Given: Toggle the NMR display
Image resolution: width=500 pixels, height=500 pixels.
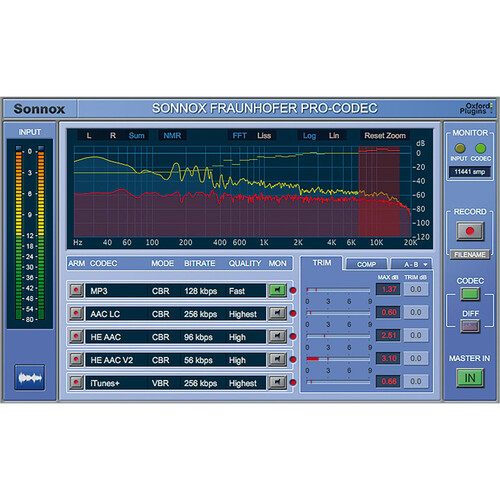Looking at the screenshot, I should [172, 136].
